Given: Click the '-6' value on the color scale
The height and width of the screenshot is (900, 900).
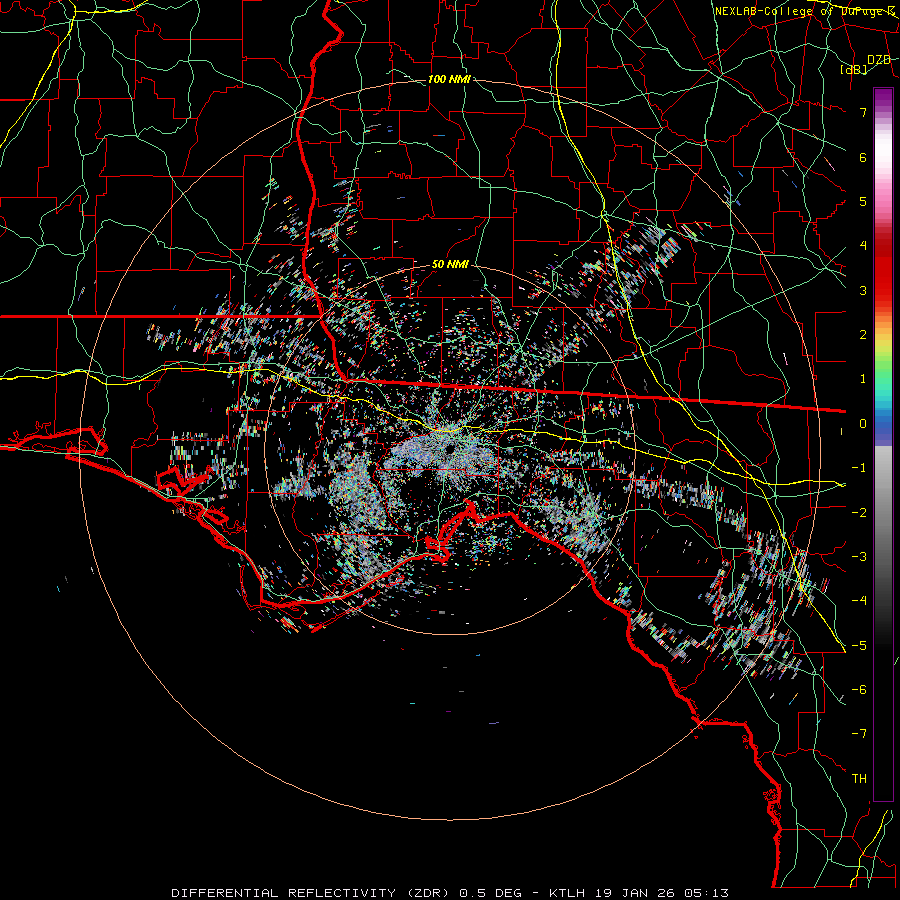Looking at the screenshot, I should [x=859, y=690].
